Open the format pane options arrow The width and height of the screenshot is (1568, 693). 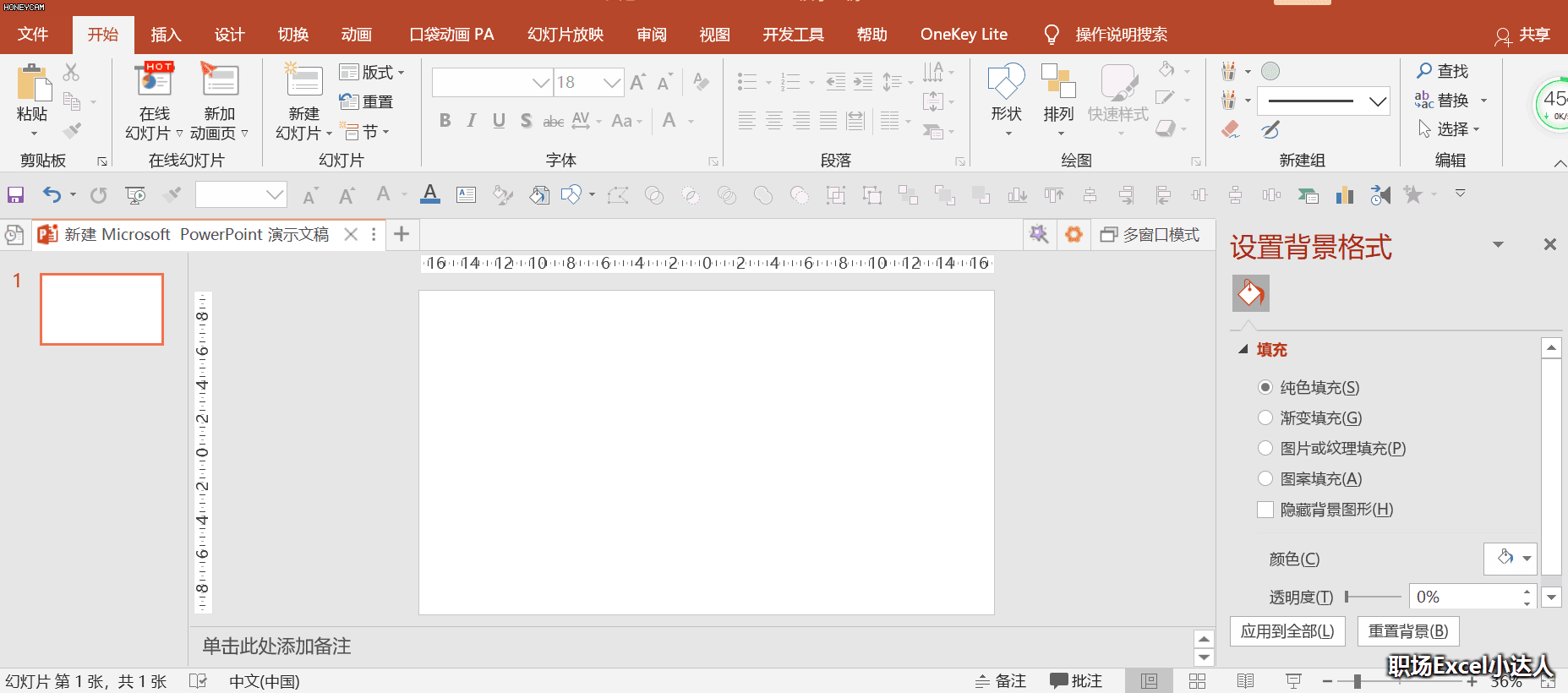point(1498,244)
